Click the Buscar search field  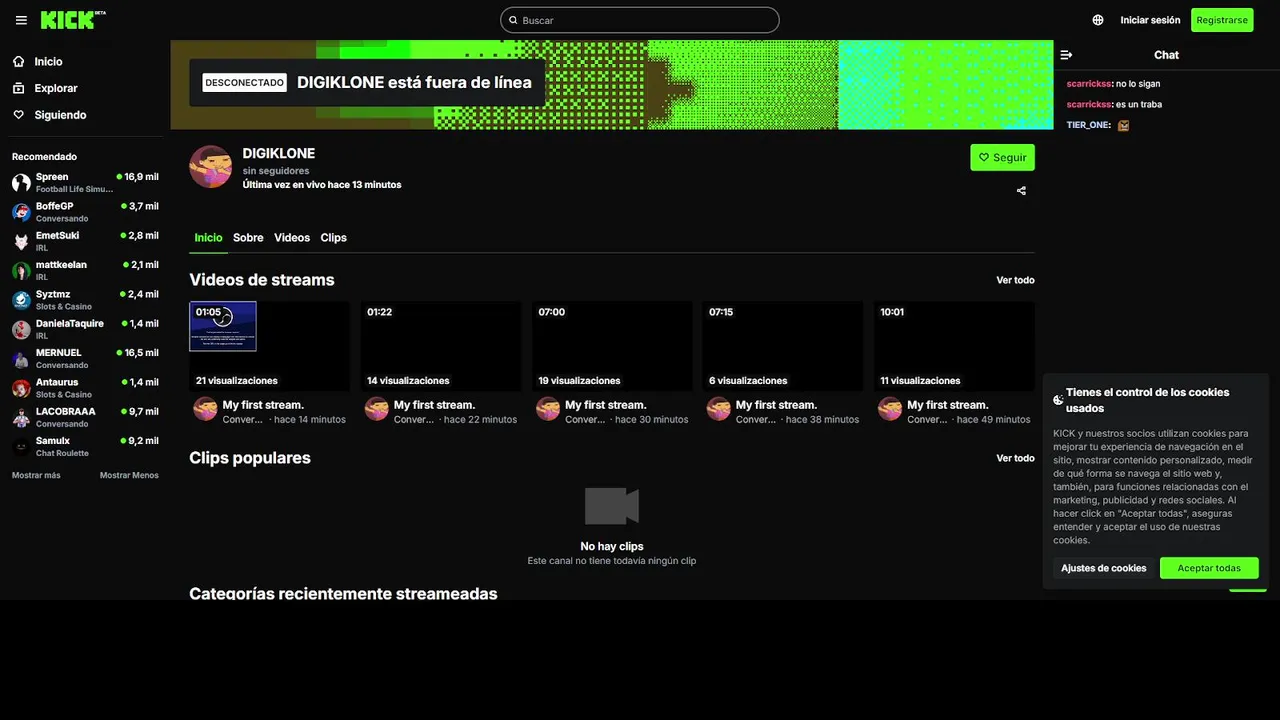(x=640, y=20)
